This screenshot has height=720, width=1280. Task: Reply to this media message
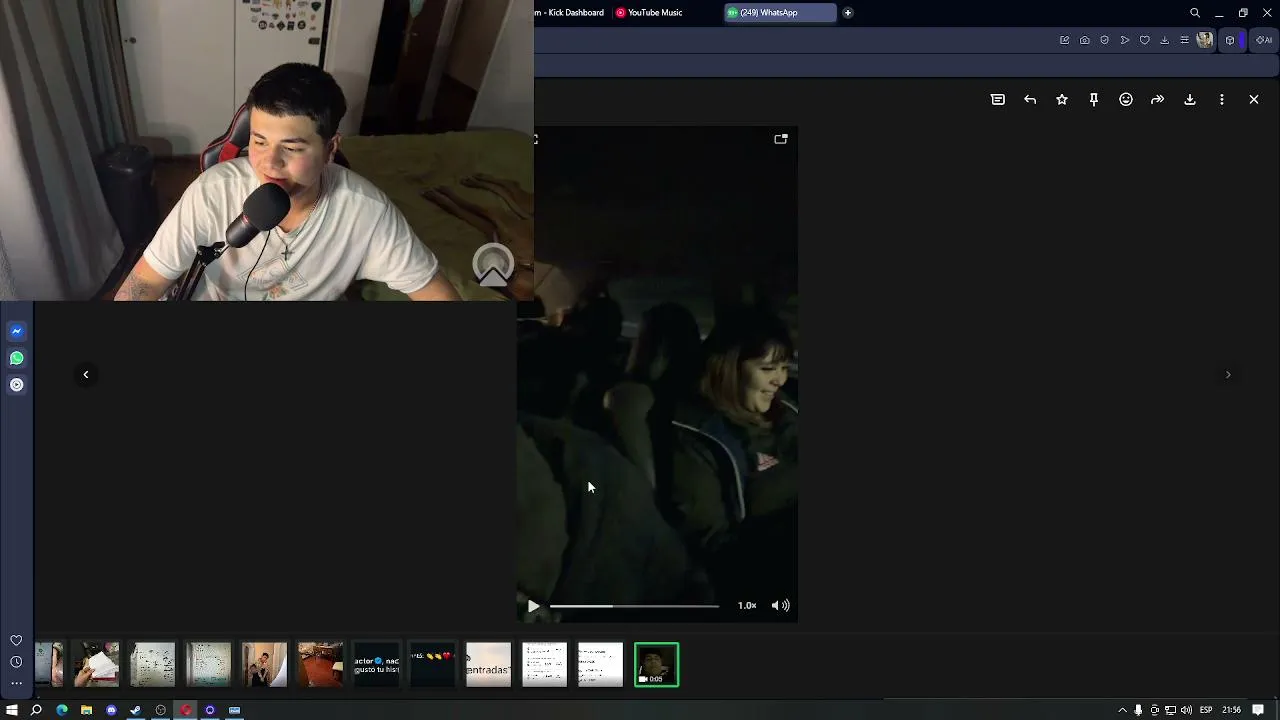(x=1030, y=100)
